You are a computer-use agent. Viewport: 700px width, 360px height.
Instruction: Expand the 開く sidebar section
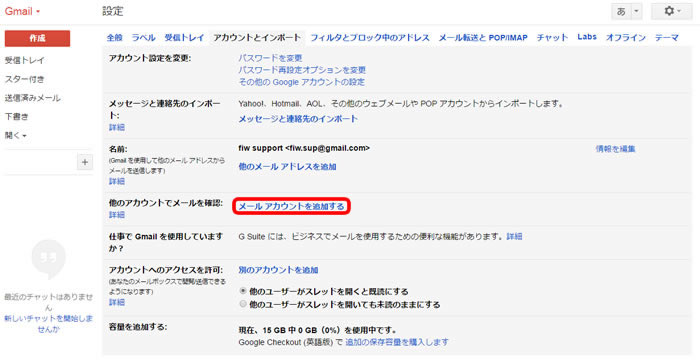(16, 135)
